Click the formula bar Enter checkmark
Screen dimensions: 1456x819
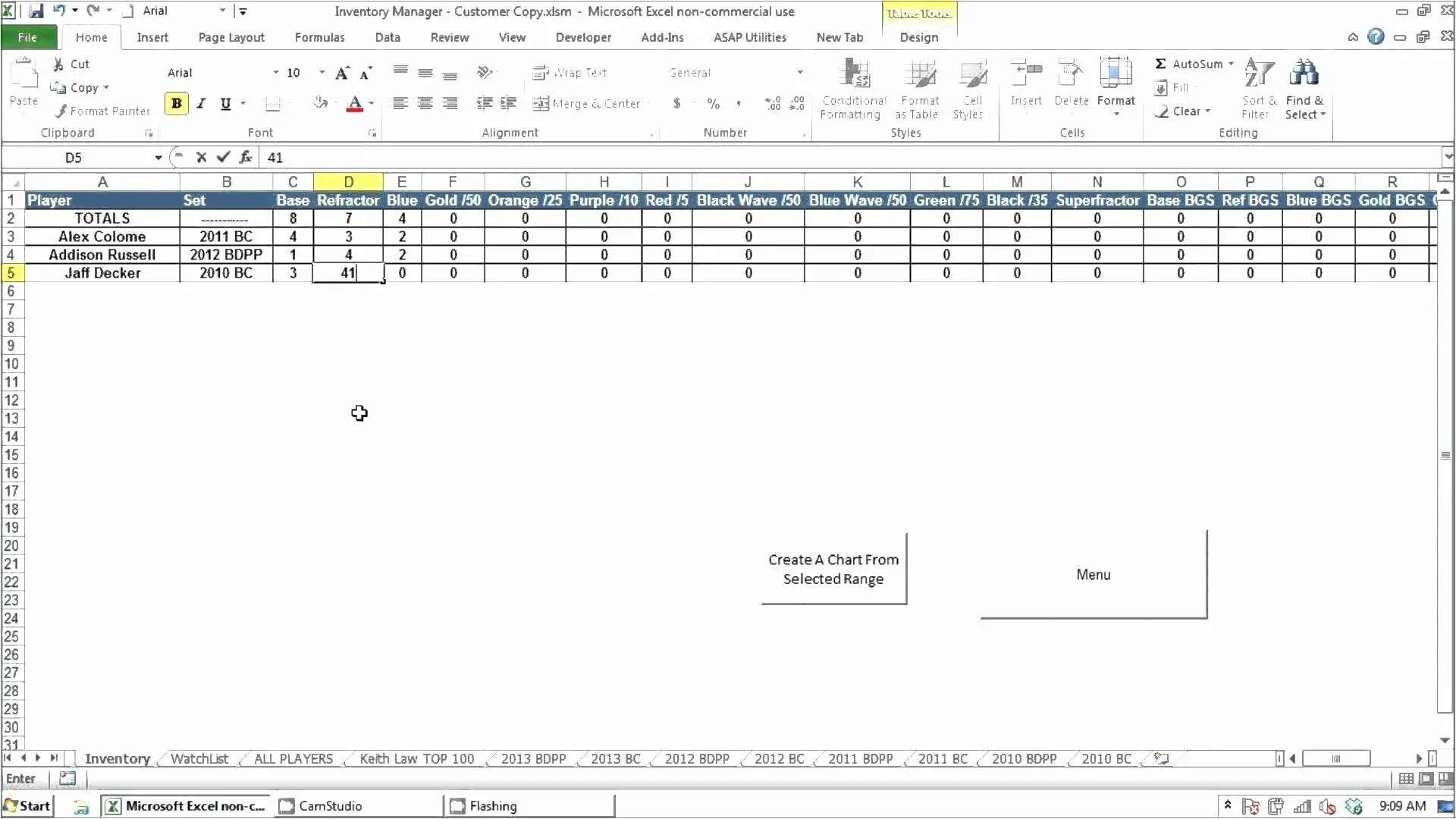pyautogui.click(x=223, y=158)
